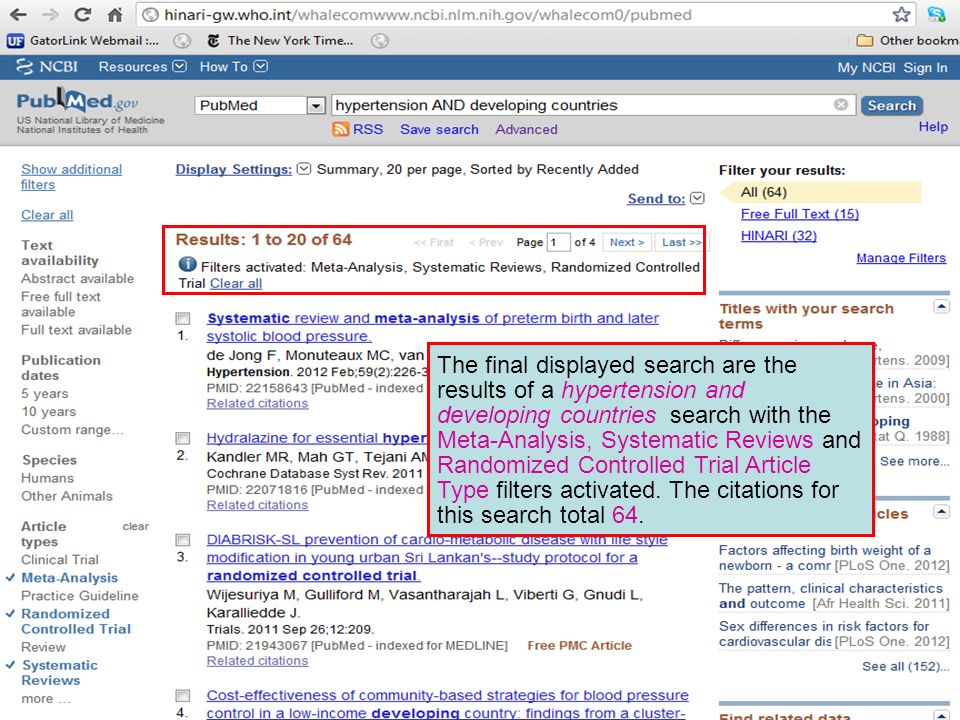The height and width of the screenshot is (720, 960).
Task: Open the Advanced search link
Action: 527,129
